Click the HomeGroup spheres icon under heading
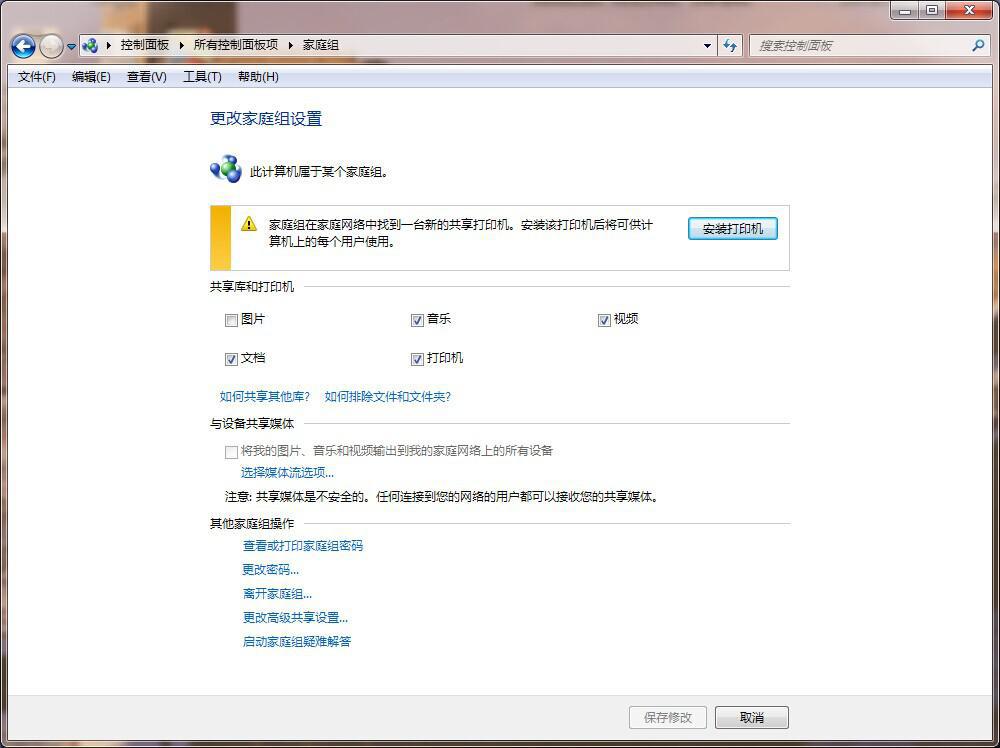This screenshot has height=748, width=1000. point(226,169)
